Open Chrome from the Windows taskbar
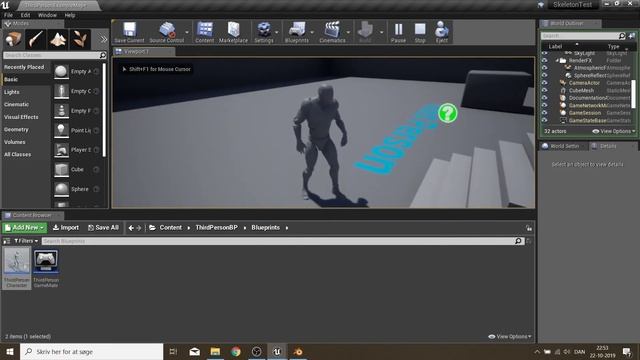640x360 pixels. [x=236, y=351]
